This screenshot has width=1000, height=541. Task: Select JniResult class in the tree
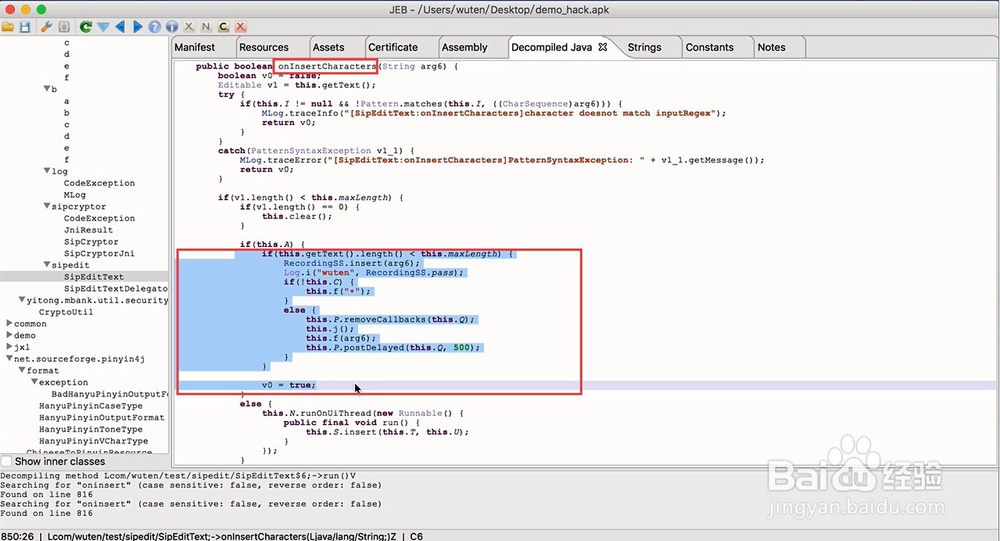[88, 230]
